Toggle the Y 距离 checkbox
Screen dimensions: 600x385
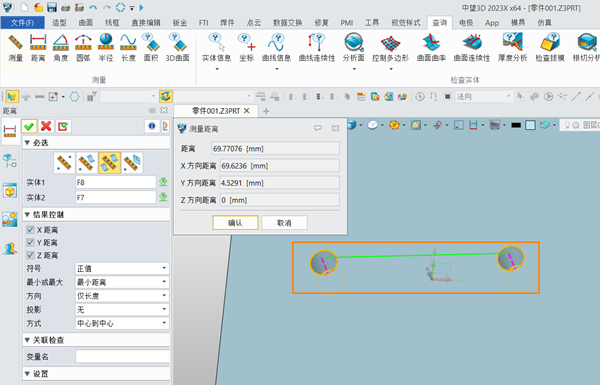[30, 242]
